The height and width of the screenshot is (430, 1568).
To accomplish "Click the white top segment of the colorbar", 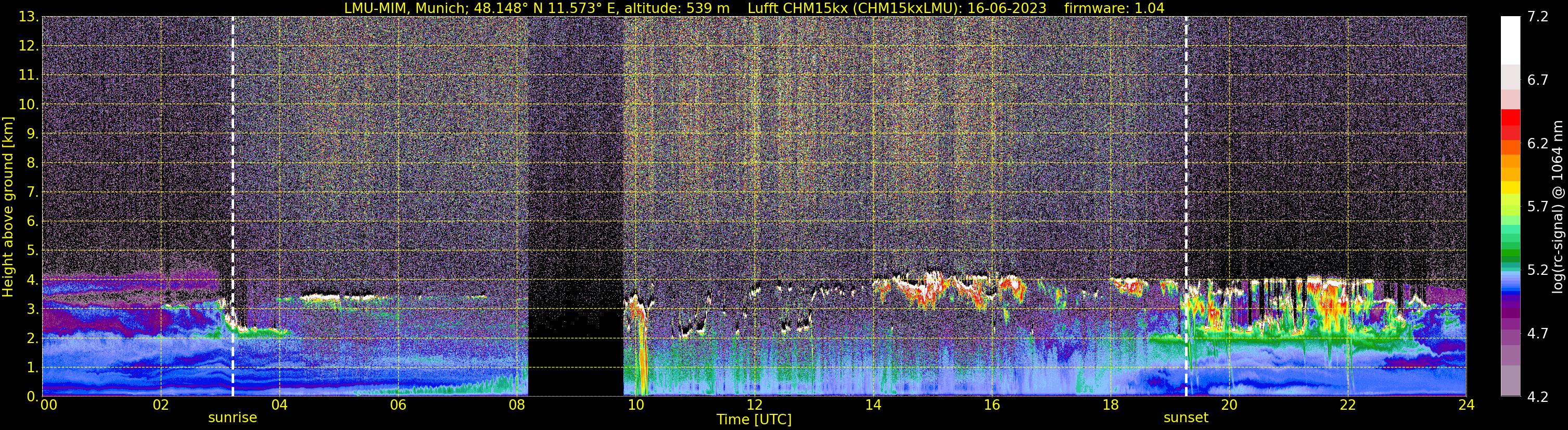I will click(1510, 40).
